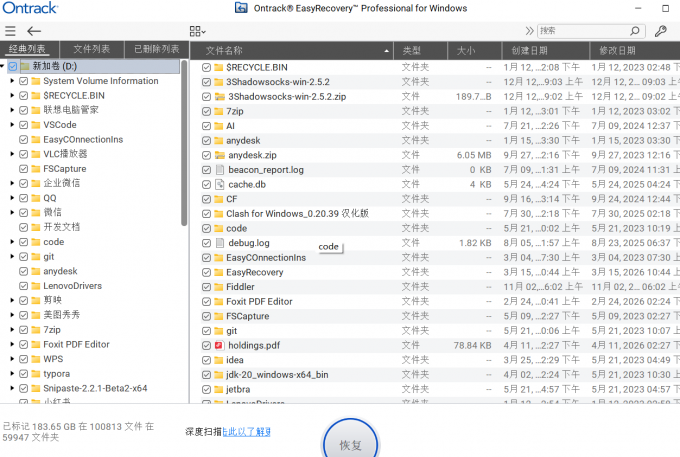Viewport: 680px width, 457px height.
Task: Expand the Snipaste-2.2.1-Beta2-x64 tree node
Action: point(12,388)
